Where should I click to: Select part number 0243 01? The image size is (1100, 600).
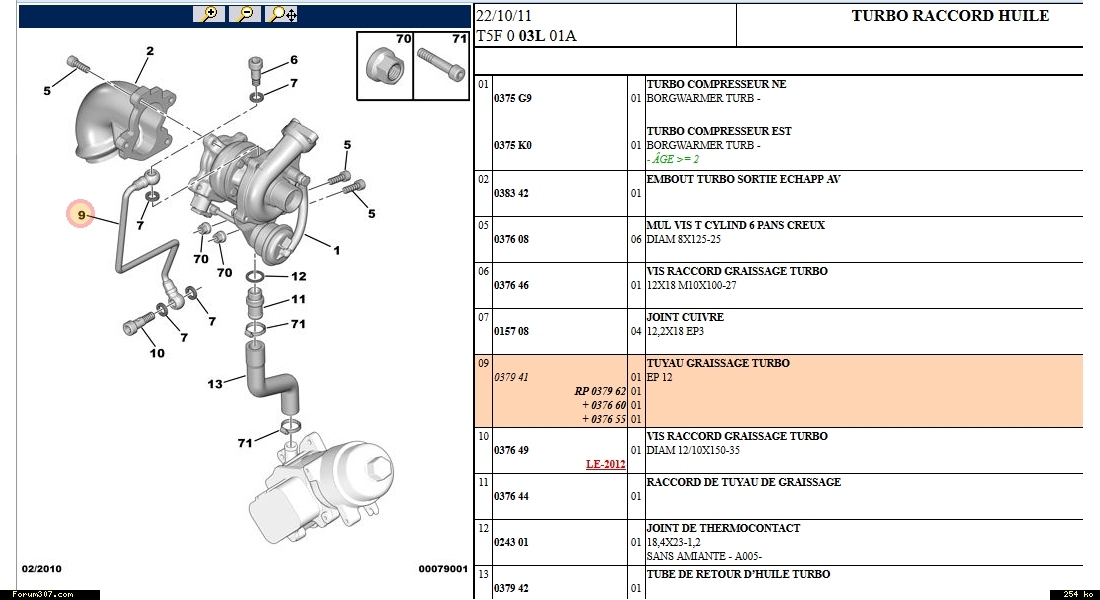pos(511,542)
